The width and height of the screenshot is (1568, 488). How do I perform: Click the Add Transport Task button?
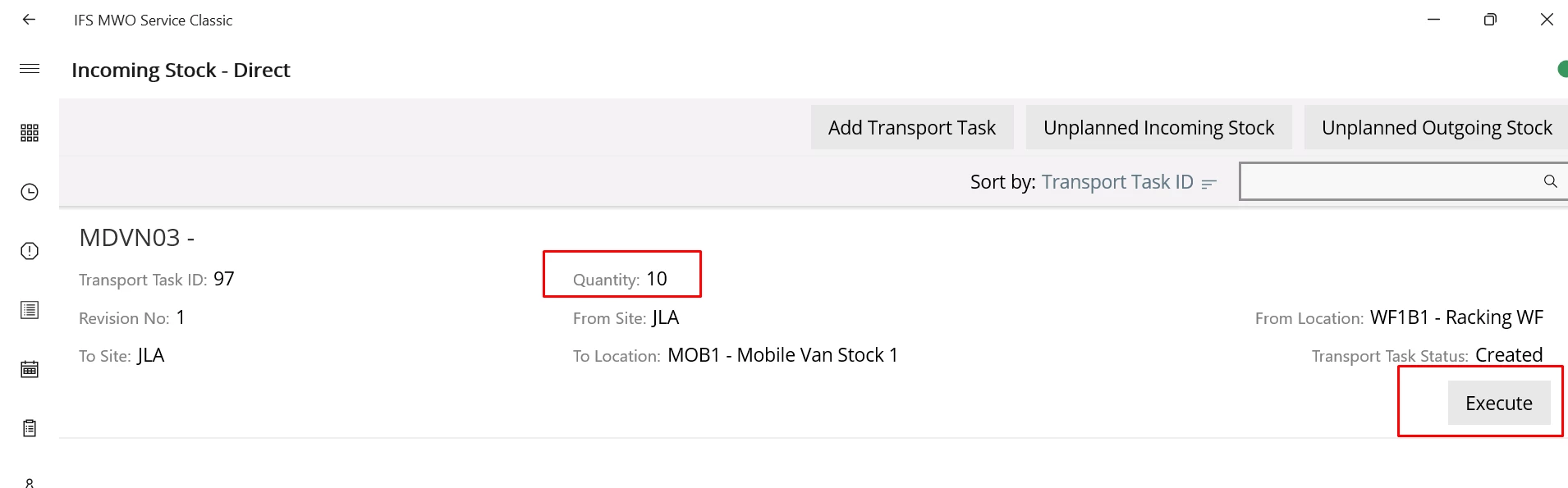click(x=912, y=127)
